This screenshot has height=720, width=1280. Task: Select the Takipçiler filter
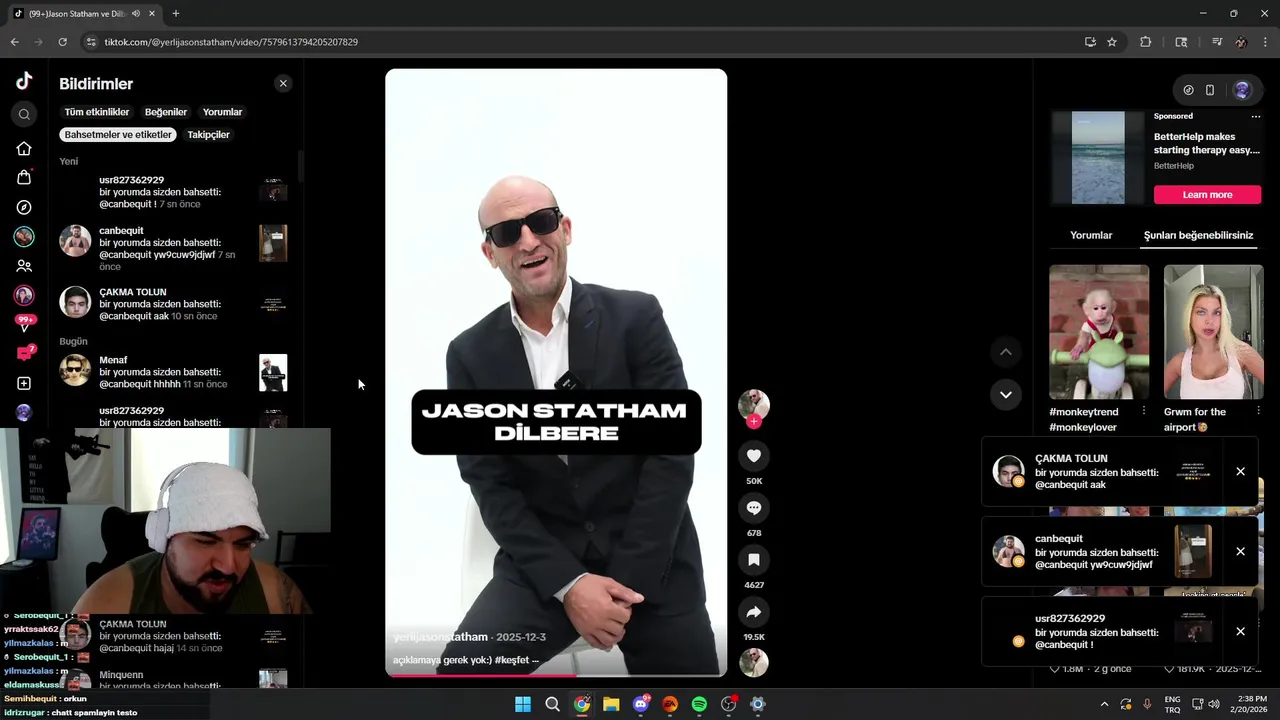[x=208, y=134]
